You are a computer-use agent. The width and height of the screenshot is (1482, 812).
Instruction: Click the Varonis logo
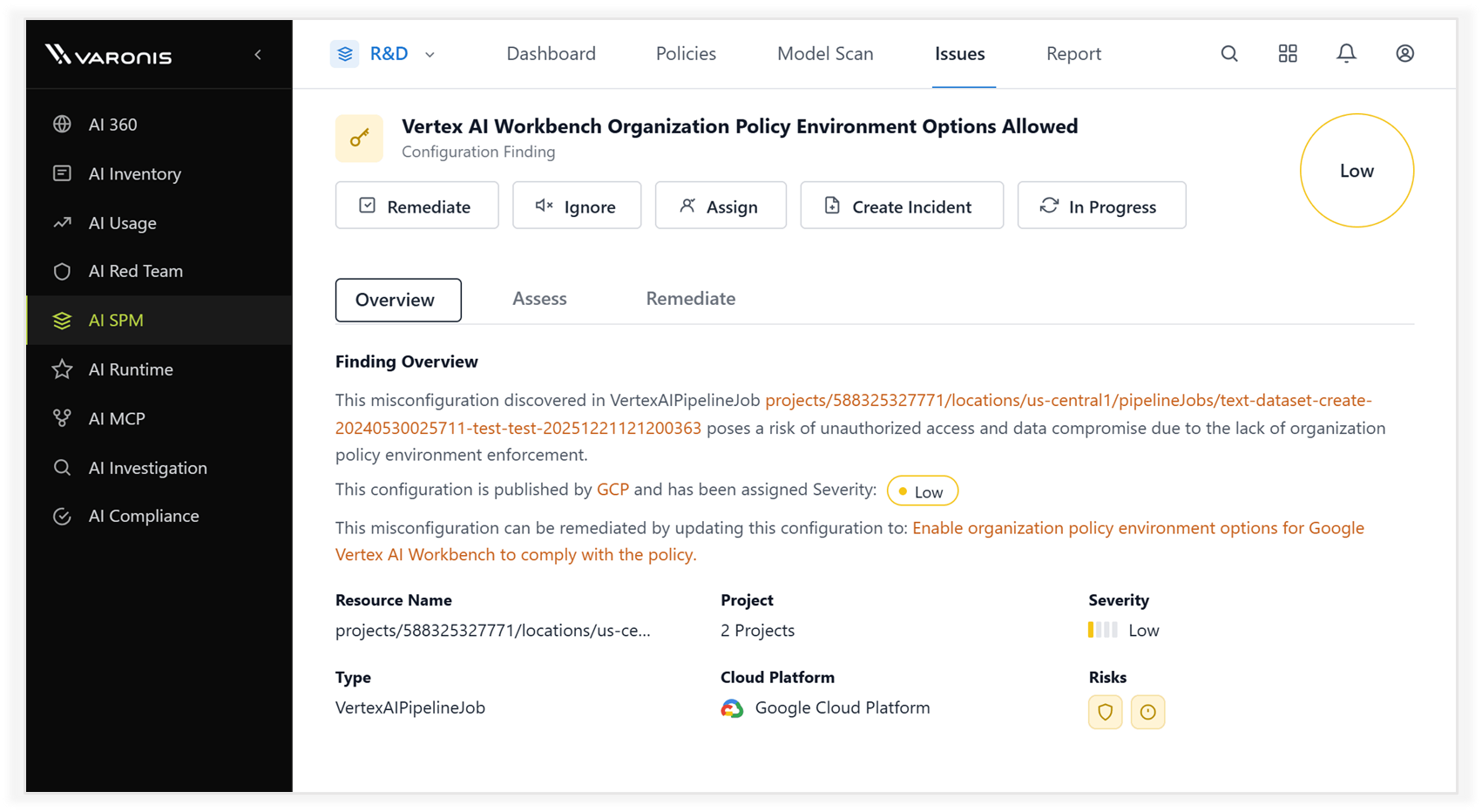[x=108, y=55]
